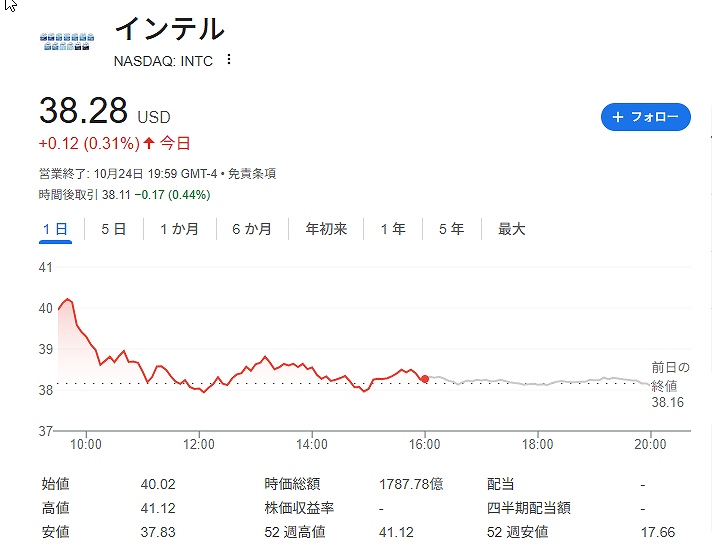Select the 1日 chart tab
This screenshot has height=560, width=712.
click(x=55, y=229)
